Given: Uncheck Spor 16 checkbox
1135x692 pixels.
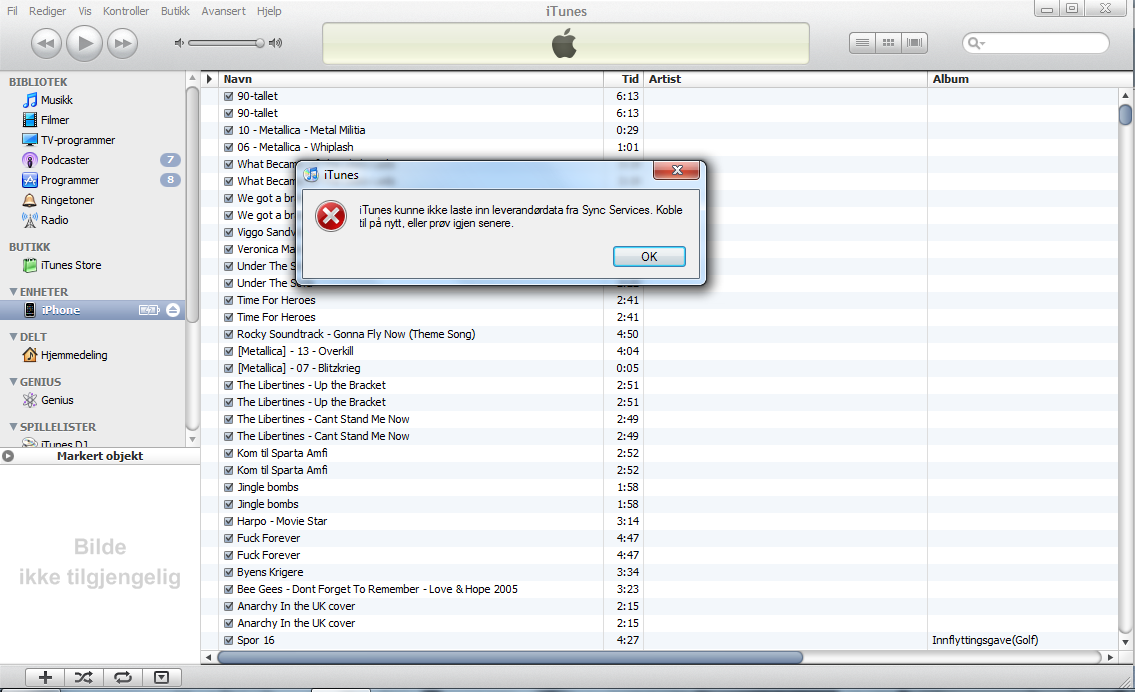Looking at the screenshot, I should tap(229, 641).
